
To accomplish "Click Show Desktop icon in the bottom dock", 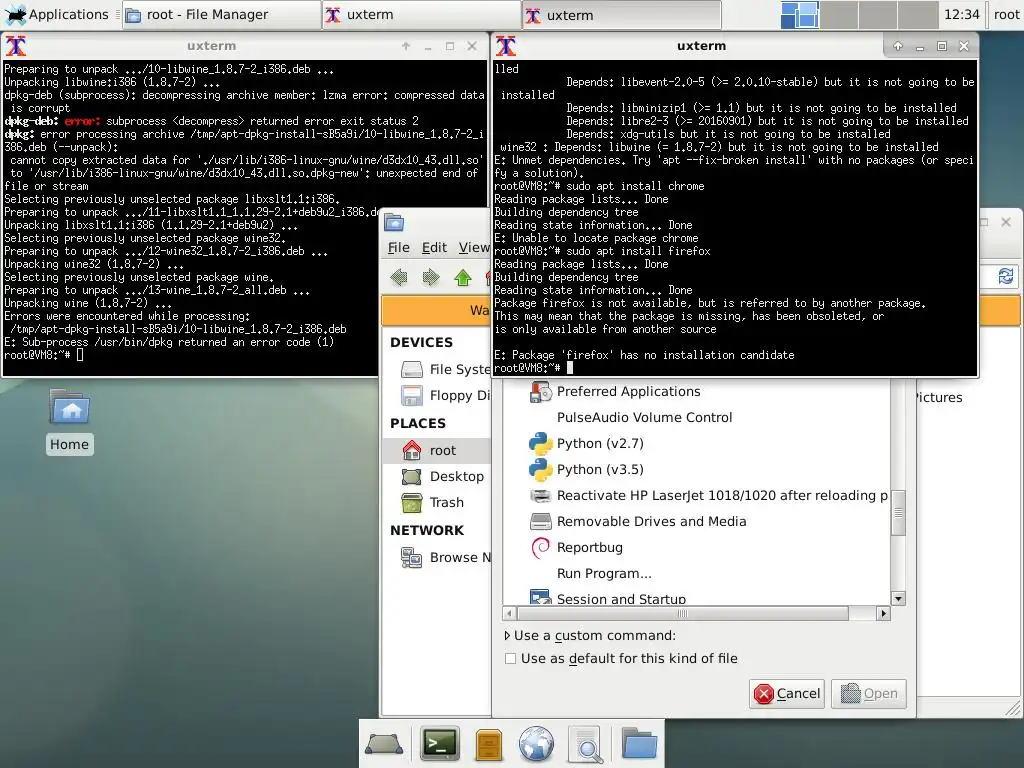I will coord(384,744).
